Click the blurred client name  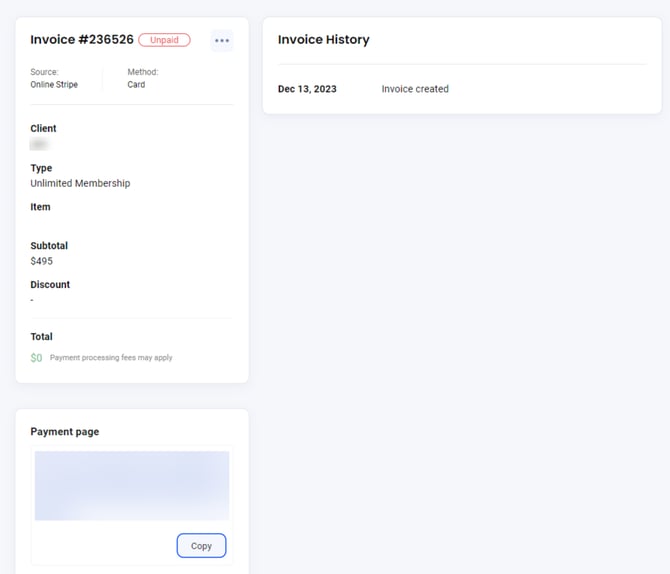tap(39, 144)
